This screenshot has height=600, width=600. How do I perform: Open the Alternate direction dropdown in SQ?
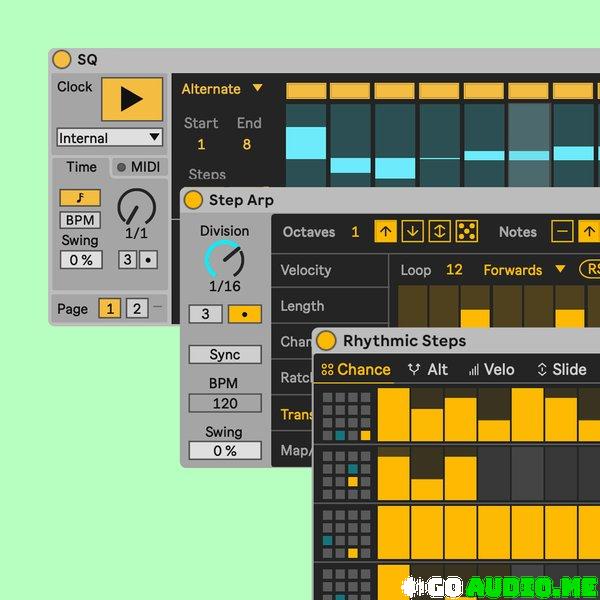pos(222,89)
